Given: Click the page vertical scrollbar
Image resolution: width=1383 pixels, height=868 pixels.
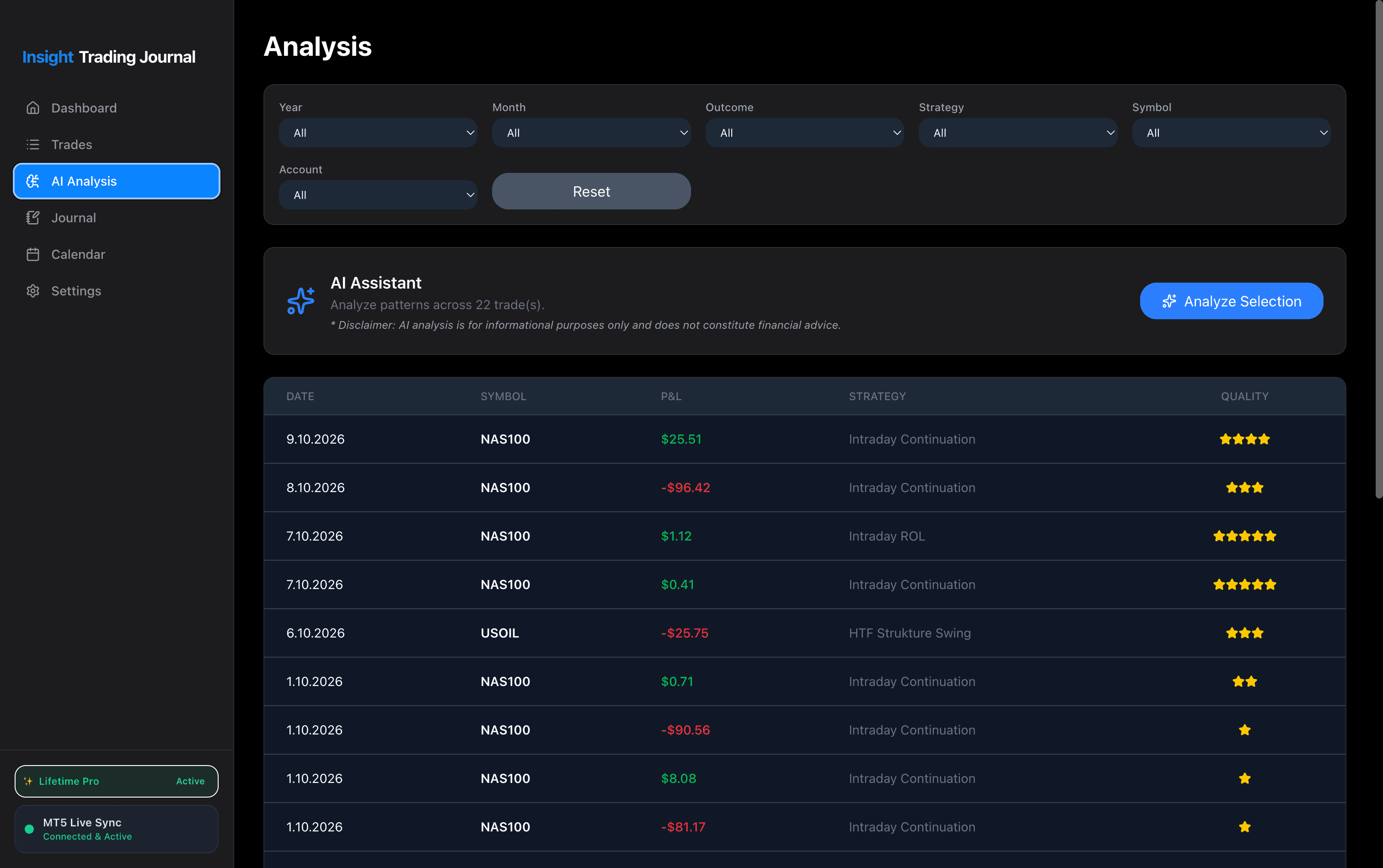Looking at the screenshot, I should [x=1378, y=250].
